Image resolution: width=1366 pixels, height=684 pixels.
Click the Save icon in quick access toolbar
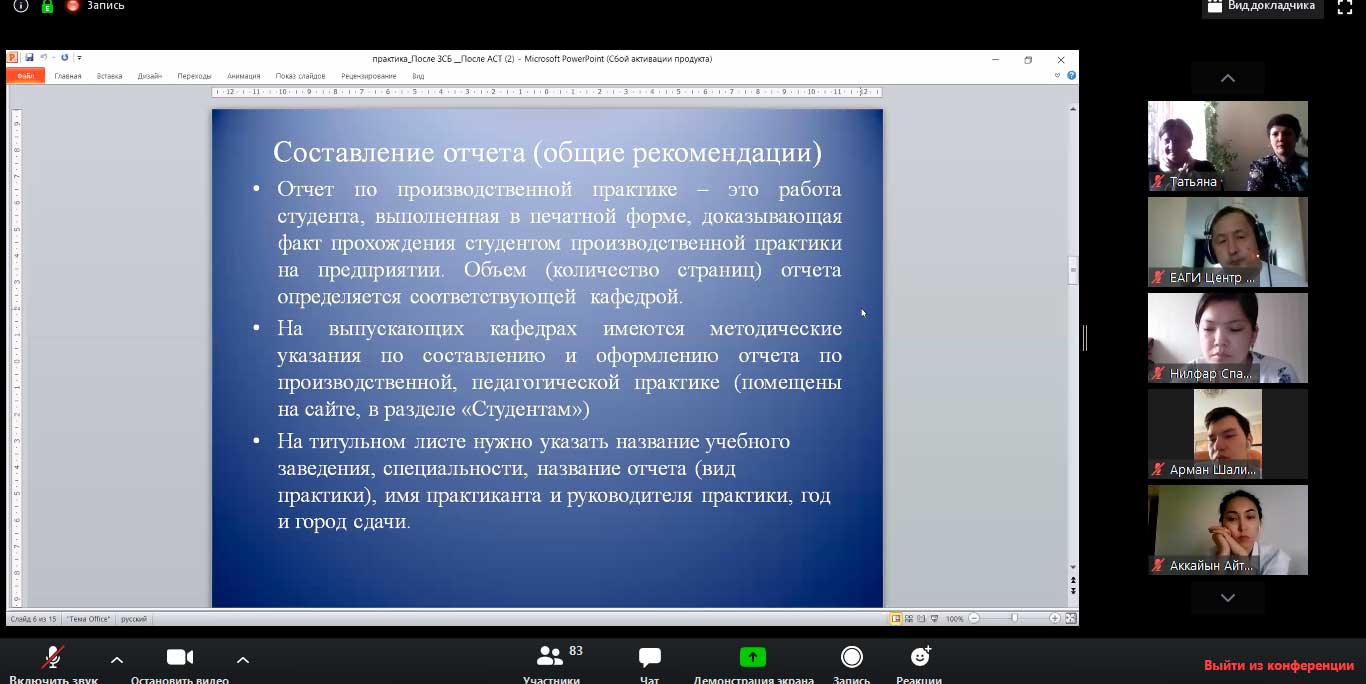pyautogui.click(x=30, y=59)
